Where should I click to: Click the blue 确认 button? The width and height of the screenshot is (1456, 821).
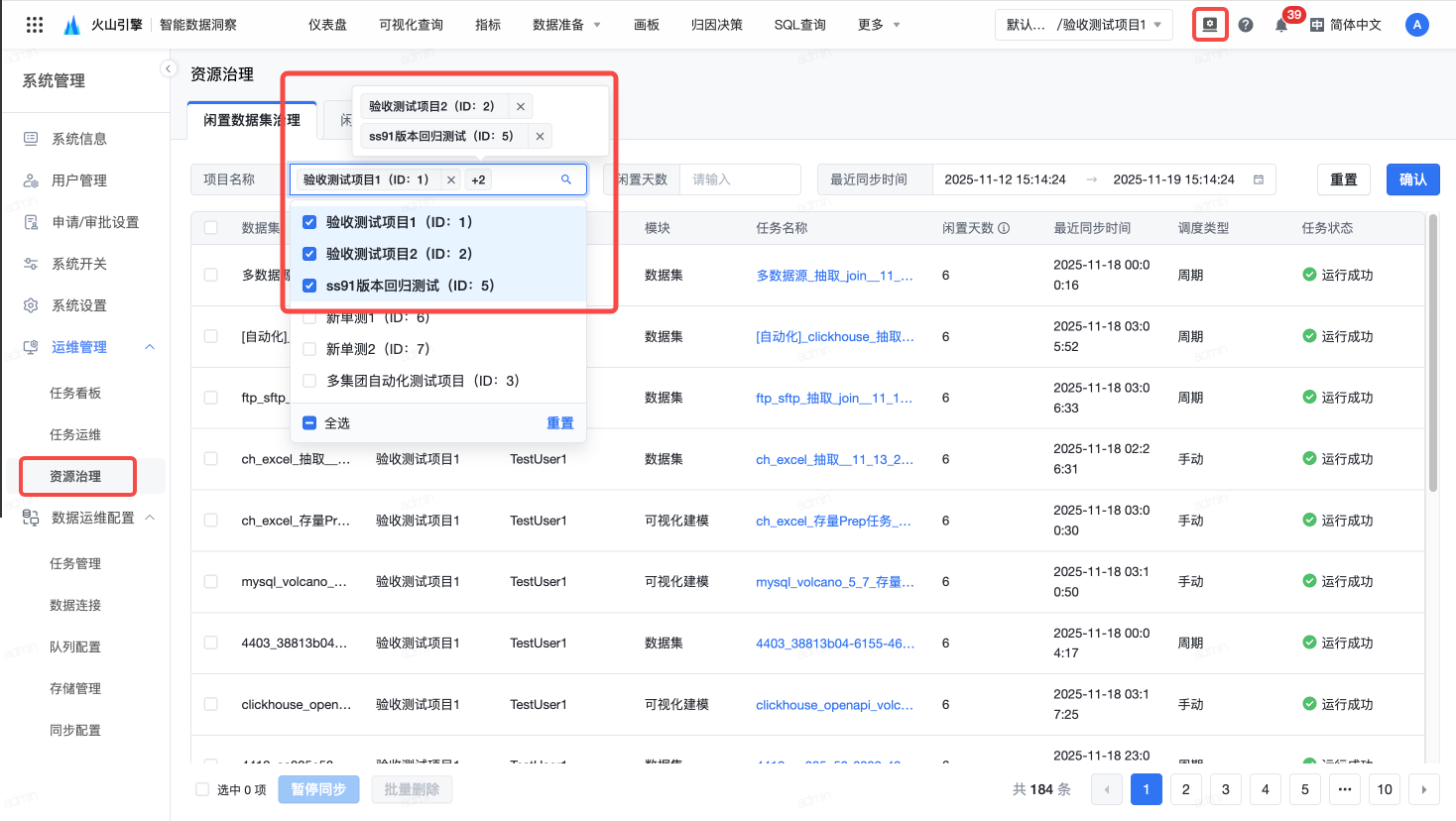[x=1412, y=179]
